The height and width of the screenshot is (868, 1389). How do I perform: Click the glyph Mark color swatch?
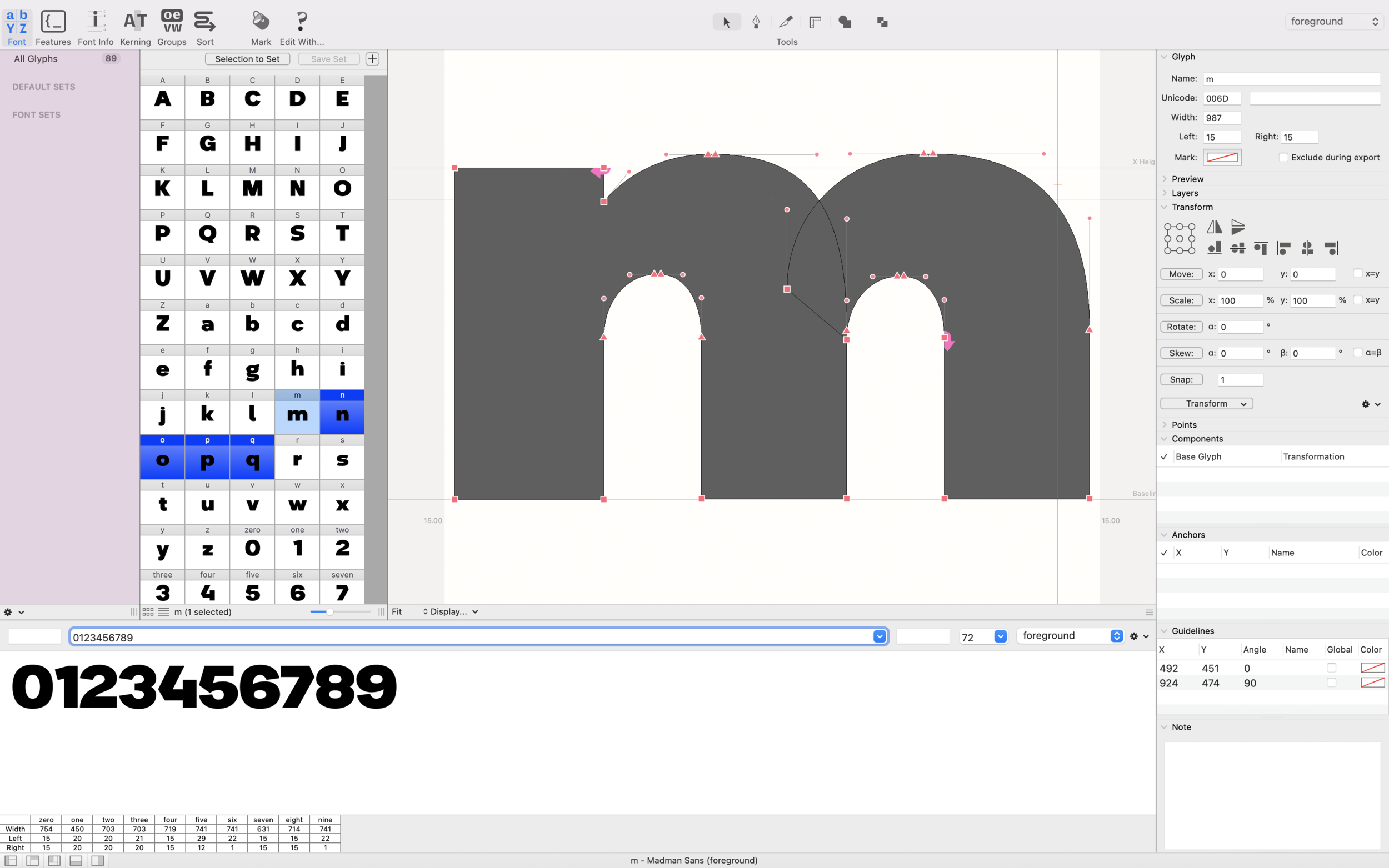(x=1222, y=157)
